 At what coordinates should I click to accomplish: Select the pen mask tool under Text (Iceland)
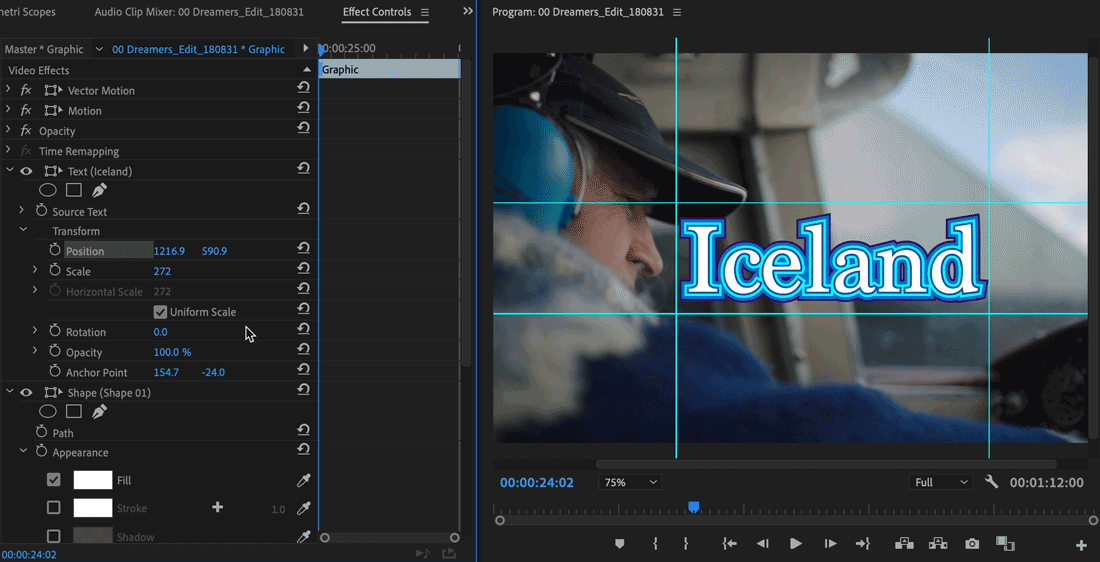[99, 190]
